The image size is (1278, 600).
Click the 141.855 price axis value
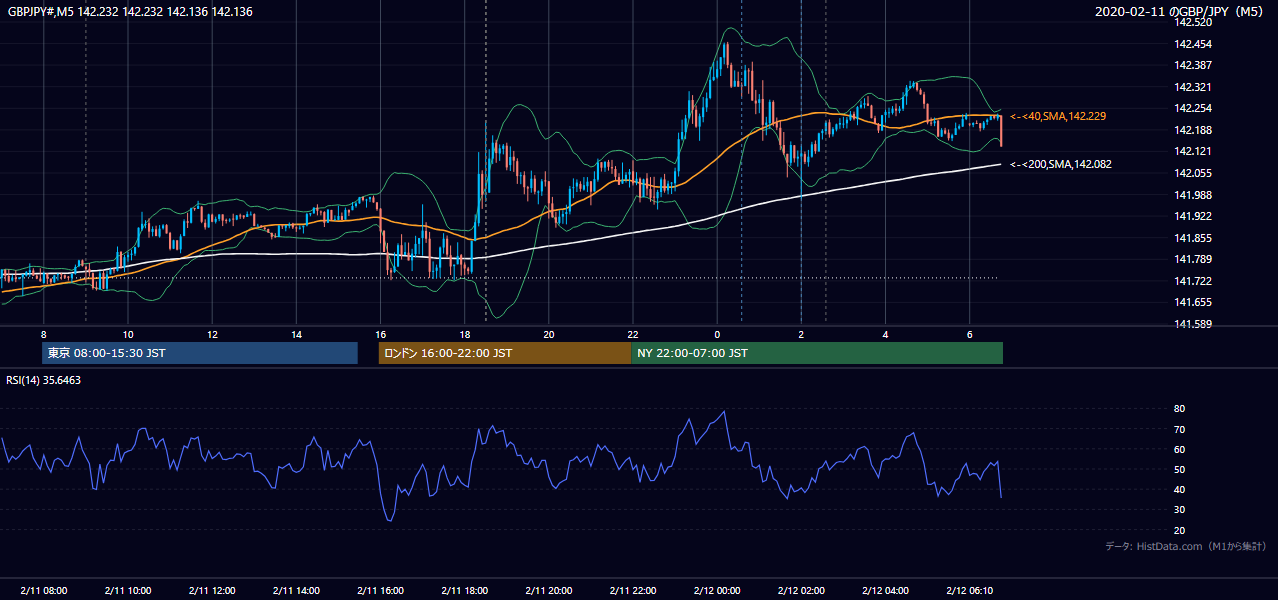click(x=1194, y=238)
